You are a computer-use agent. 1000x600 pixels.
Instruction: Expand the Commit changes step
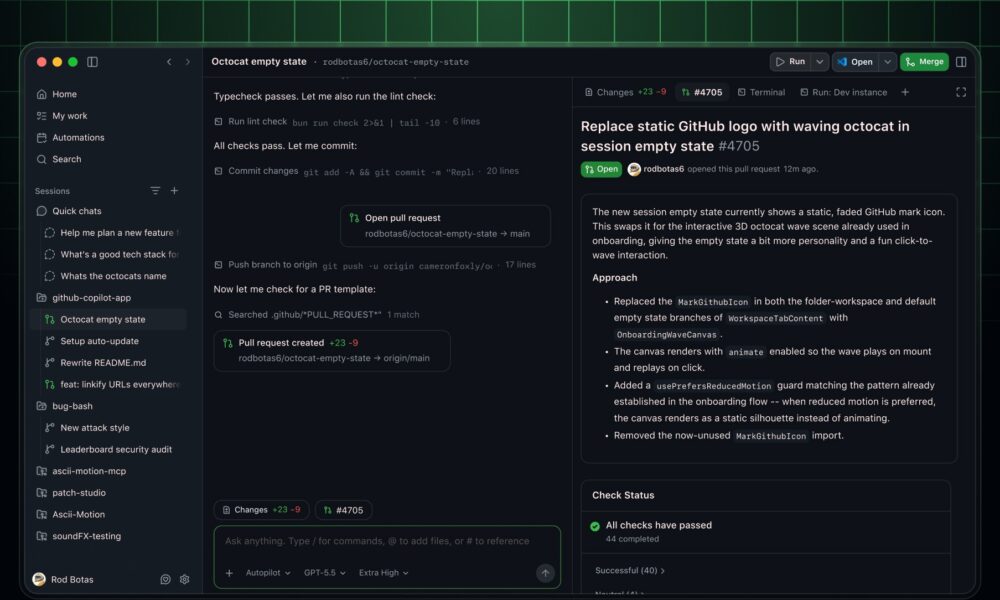coord(366,171)
